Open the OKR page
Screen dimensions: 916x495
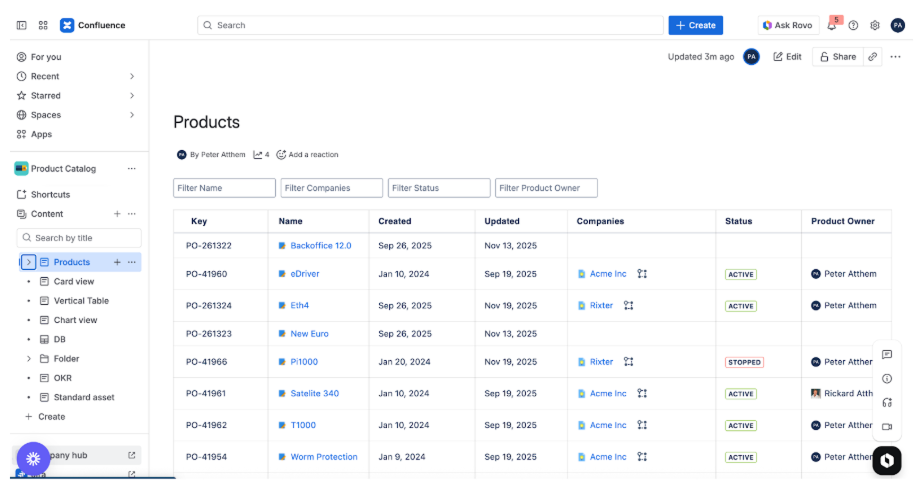click(x=63, y=378)
